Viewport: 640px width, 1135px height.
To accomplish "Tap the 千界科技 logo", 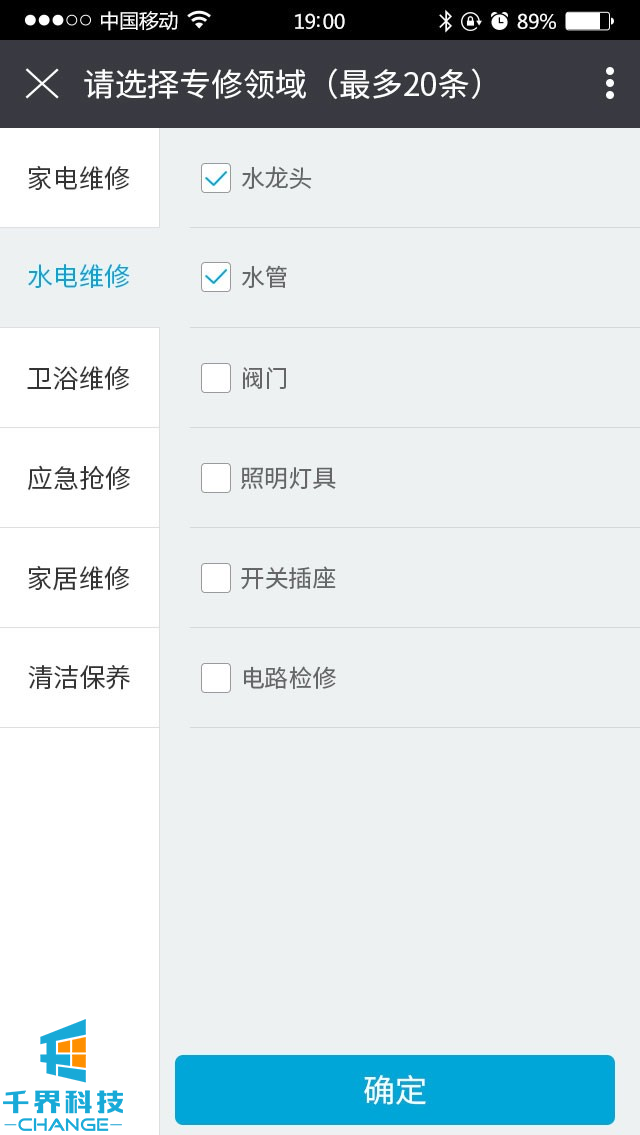I will point(64,1075).
